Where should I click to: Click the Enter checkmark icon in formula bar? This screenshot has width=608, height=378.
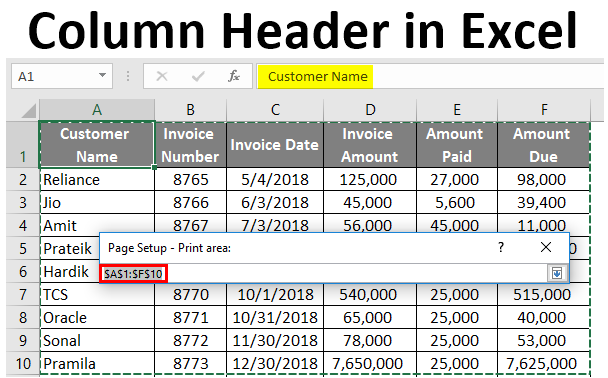198,76
